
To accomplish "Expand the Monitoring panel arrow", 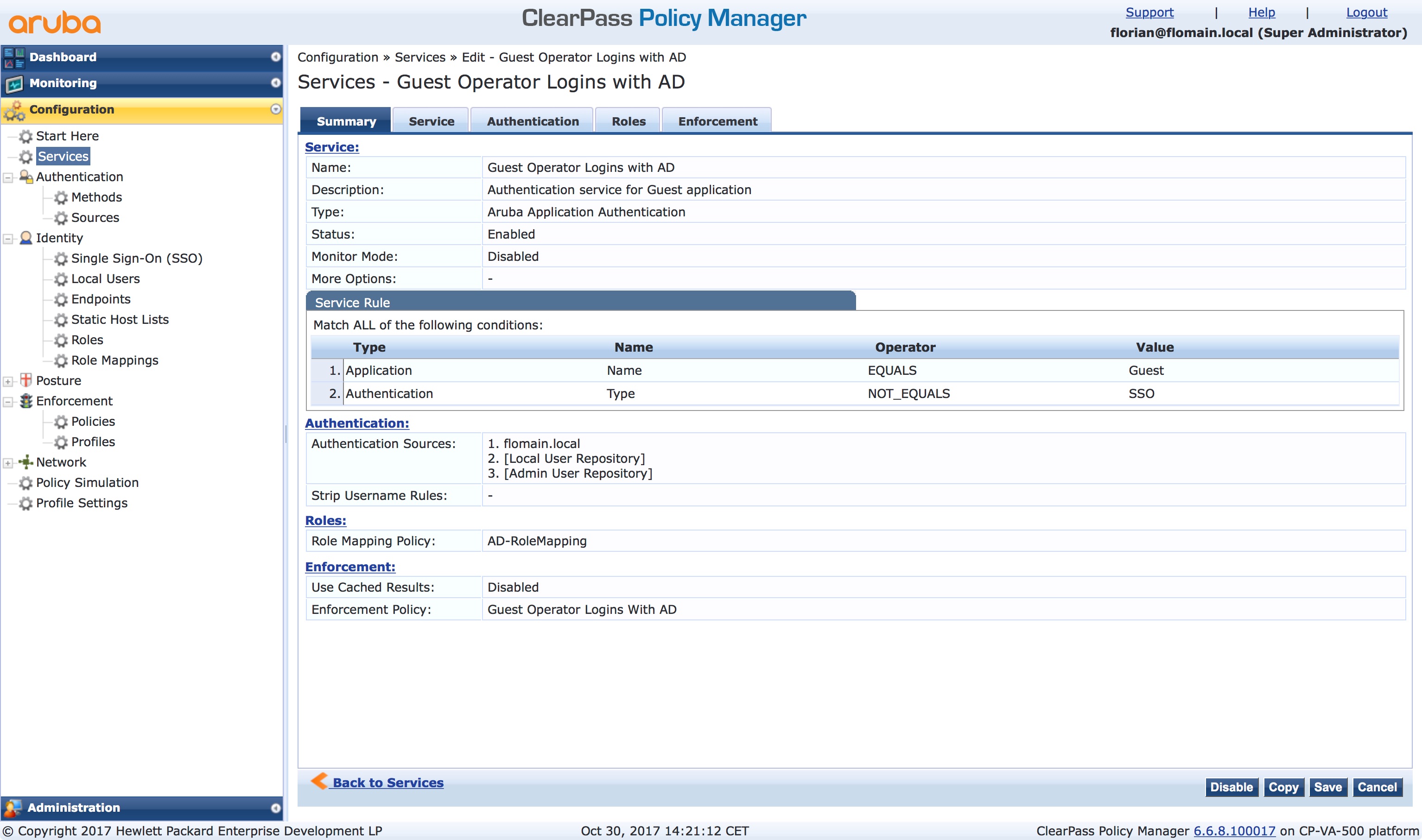I will pos(276,82).
